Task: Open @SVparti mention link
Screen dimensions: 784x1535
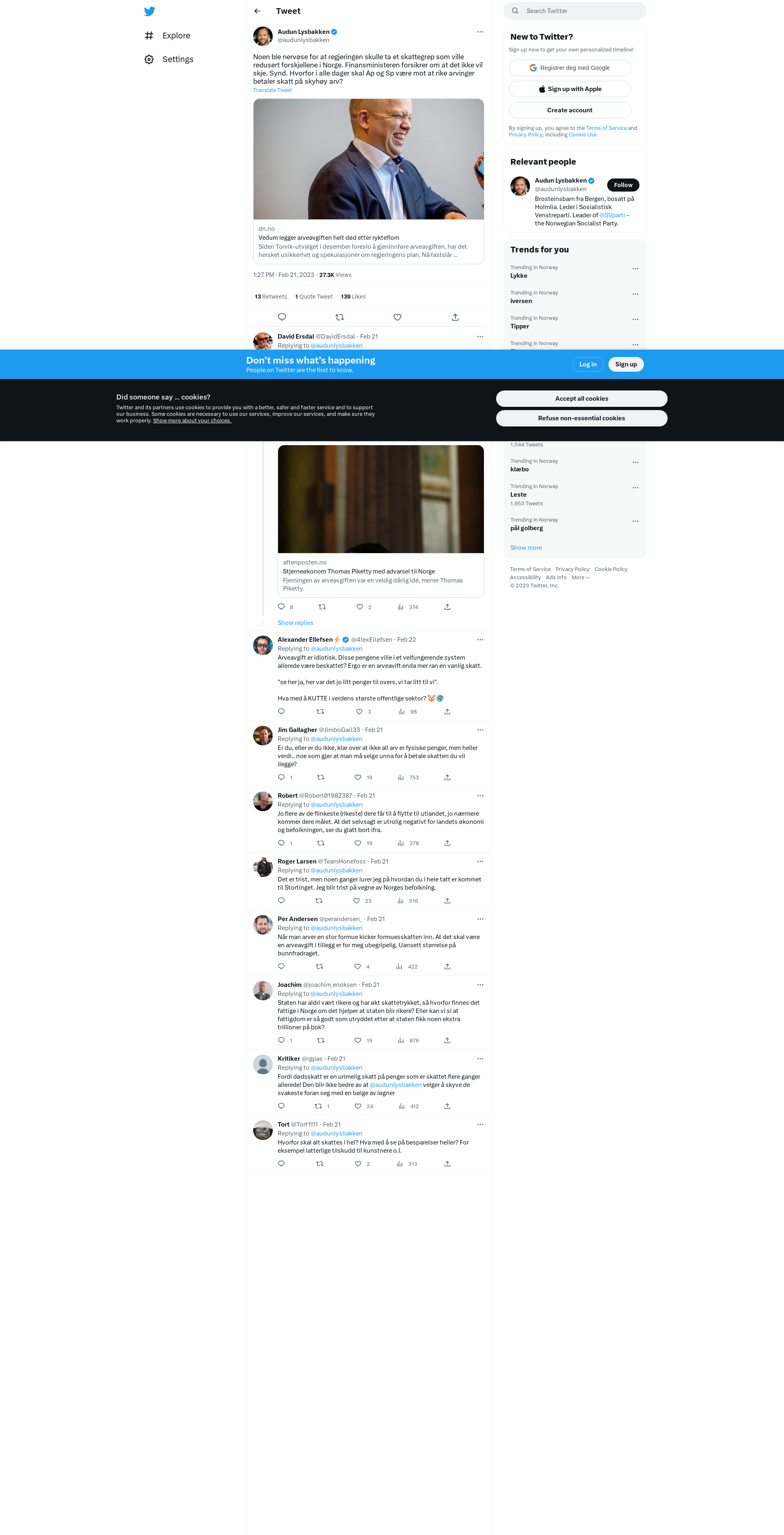Action: [612, 216]
